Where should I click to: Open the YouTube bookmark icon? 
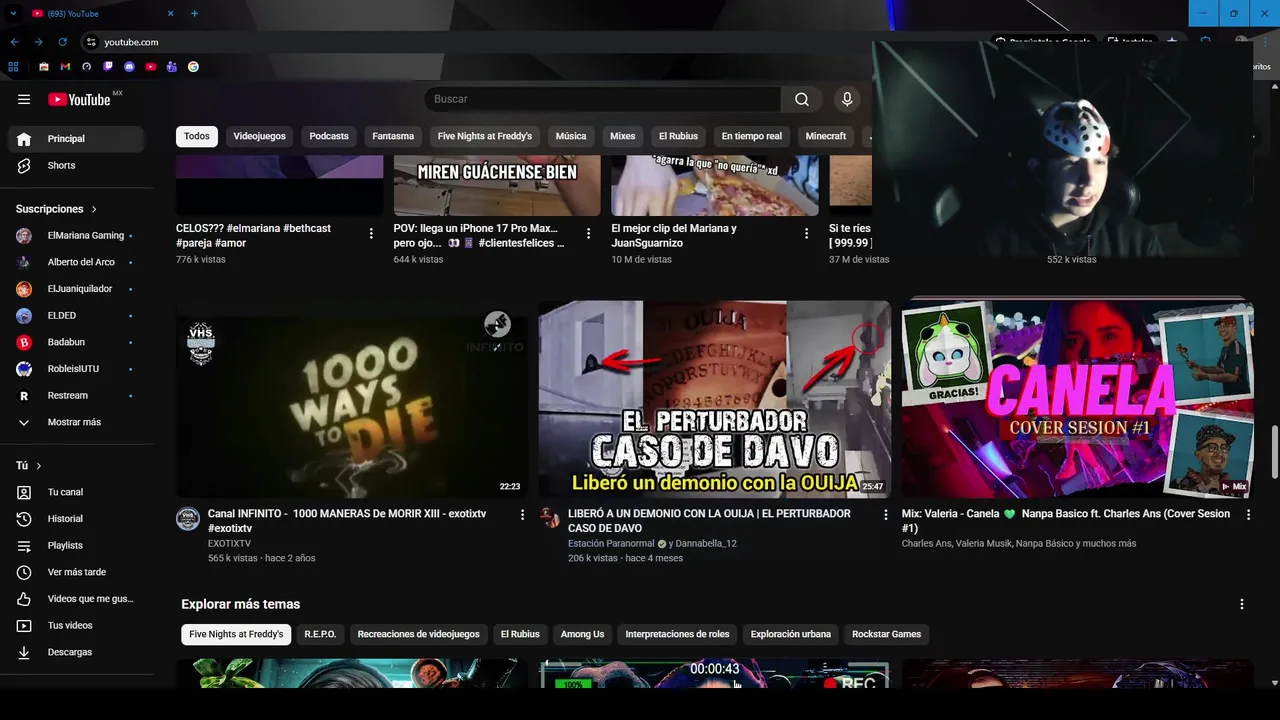tap(151, 67)
